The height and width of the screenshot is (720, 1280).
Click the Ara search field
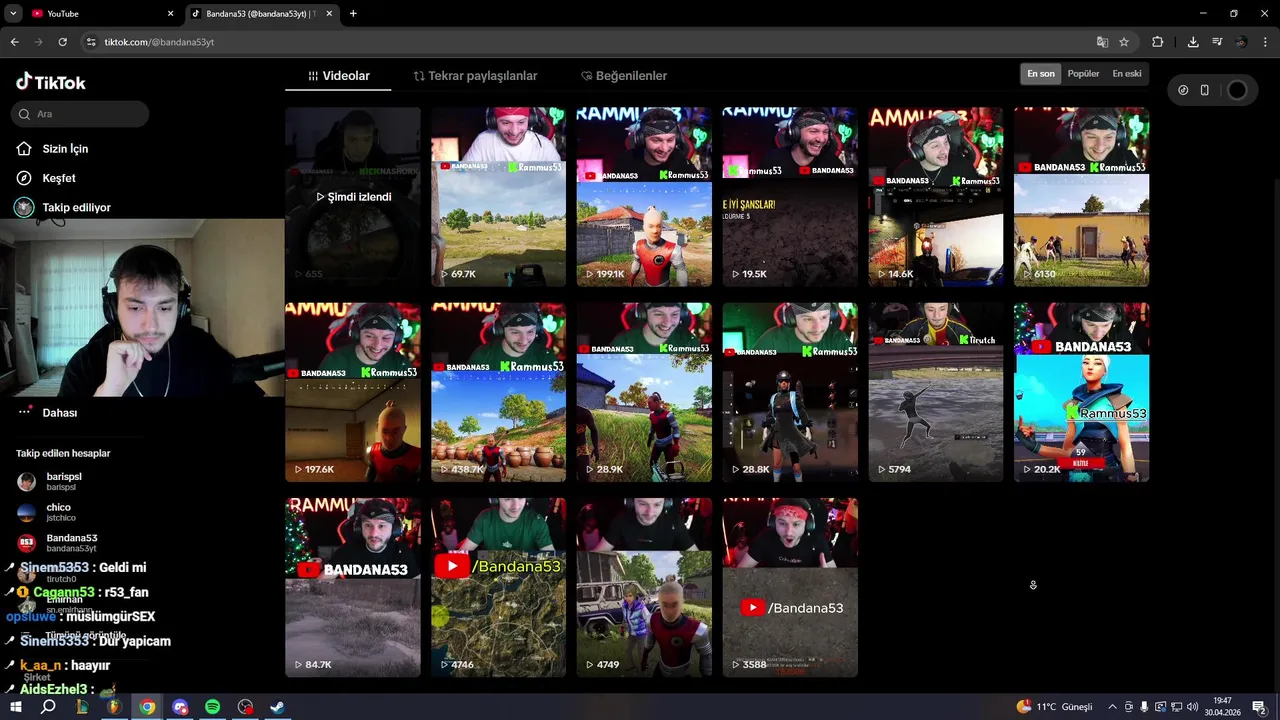tap(82, 114)
